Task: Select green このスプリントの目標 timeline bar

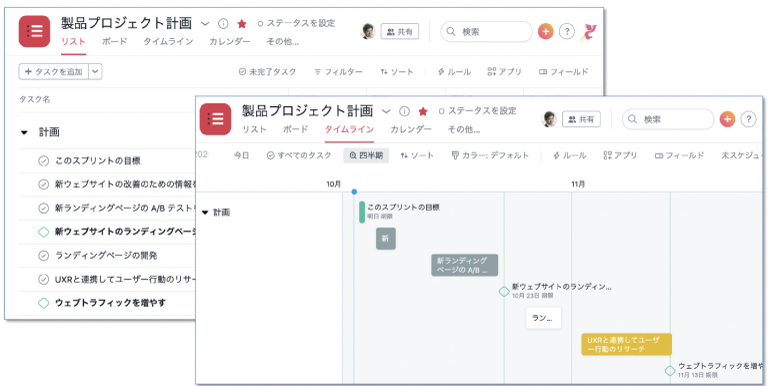Action: pyautogui.click(x=362, y=212)
